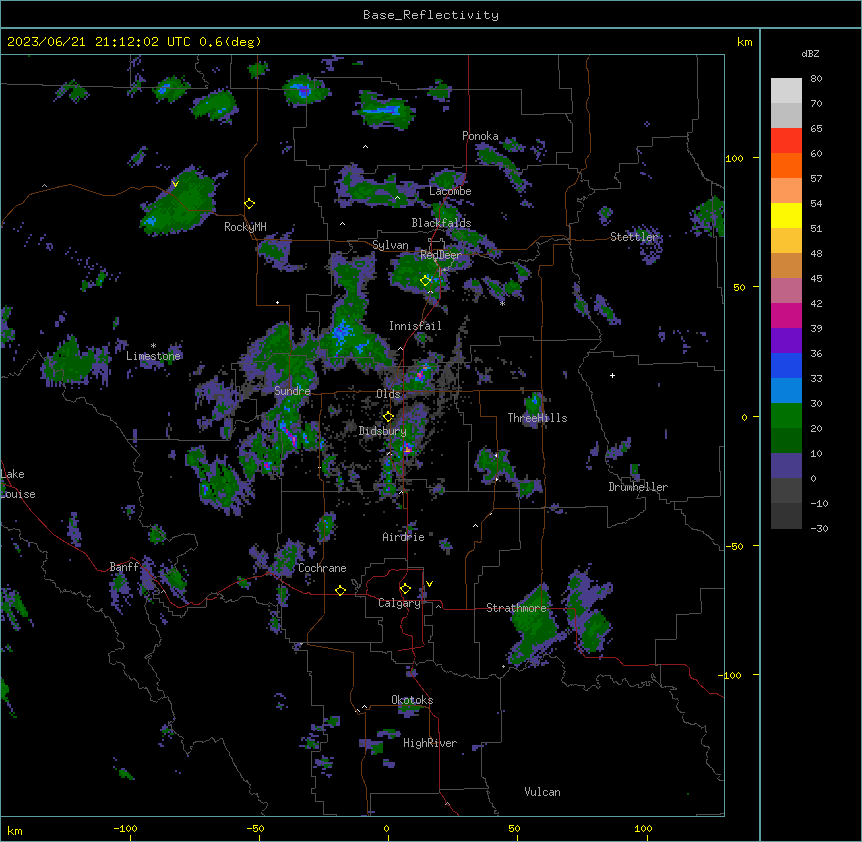Click the Drumheller label
This screenshot has height=842, width=862.
coord(638,487)
